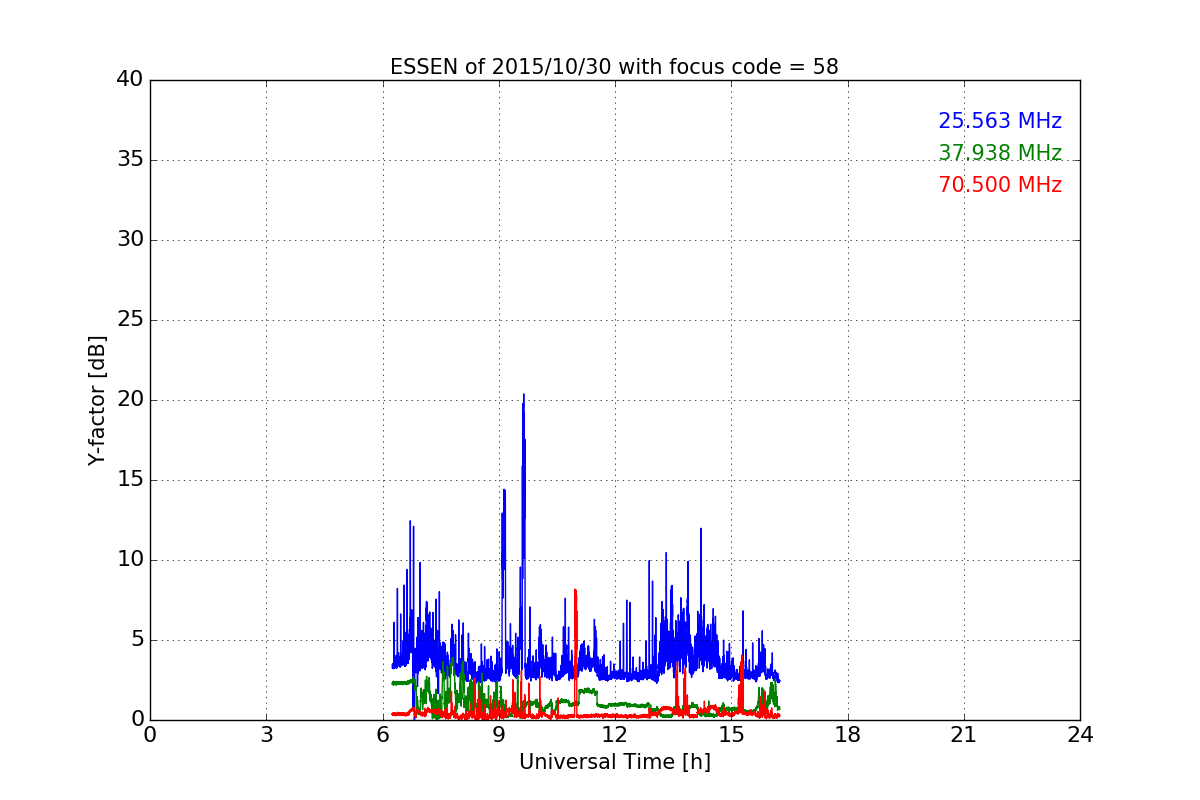Image resolution: width=1200 pixels, height=800 pixels.
Task: Click the y-axis tick label 35
Action: [130, 160]
